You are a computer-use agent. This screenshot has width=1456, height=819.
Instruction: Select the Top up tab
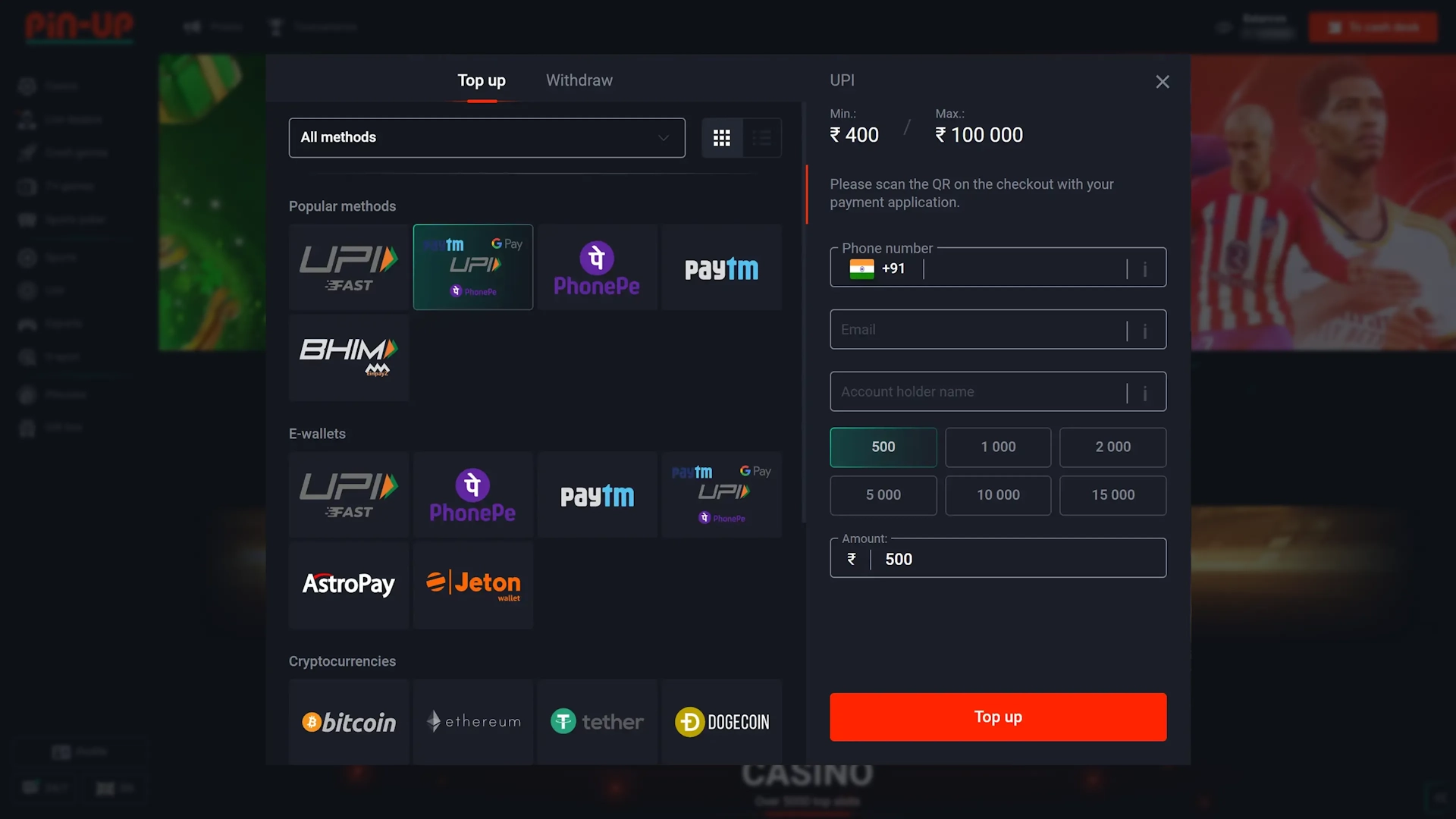(482, 79)
